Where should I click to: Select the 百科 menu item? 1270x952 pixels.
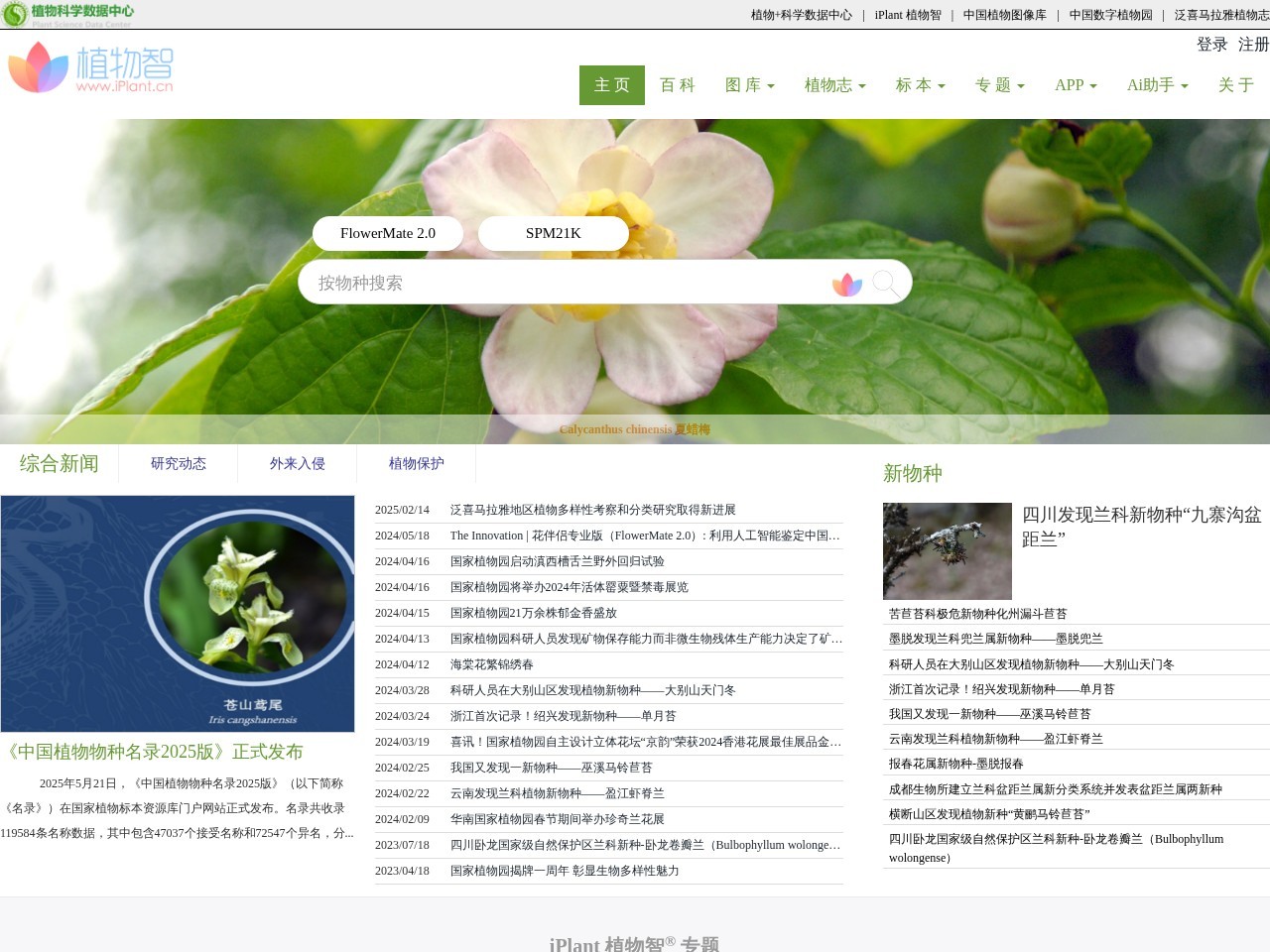[677, 85]
